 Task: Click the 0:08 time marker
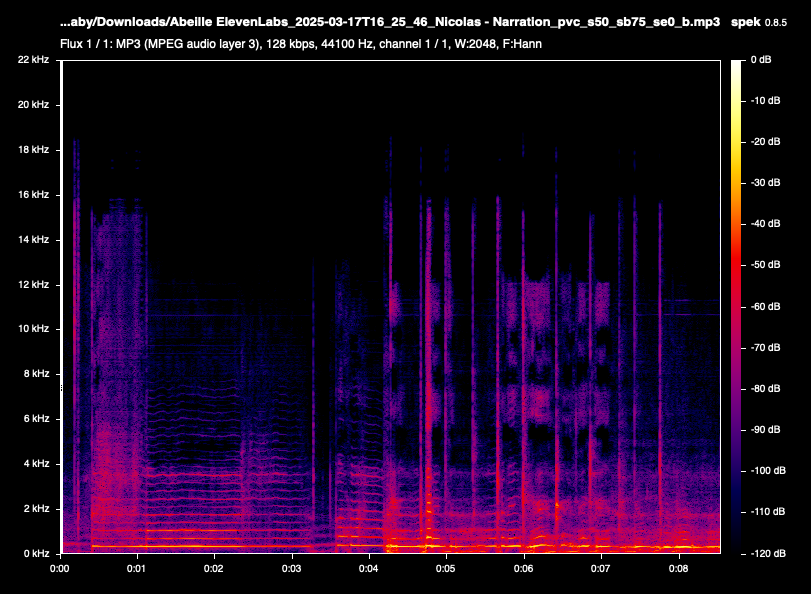pos(678,568)
